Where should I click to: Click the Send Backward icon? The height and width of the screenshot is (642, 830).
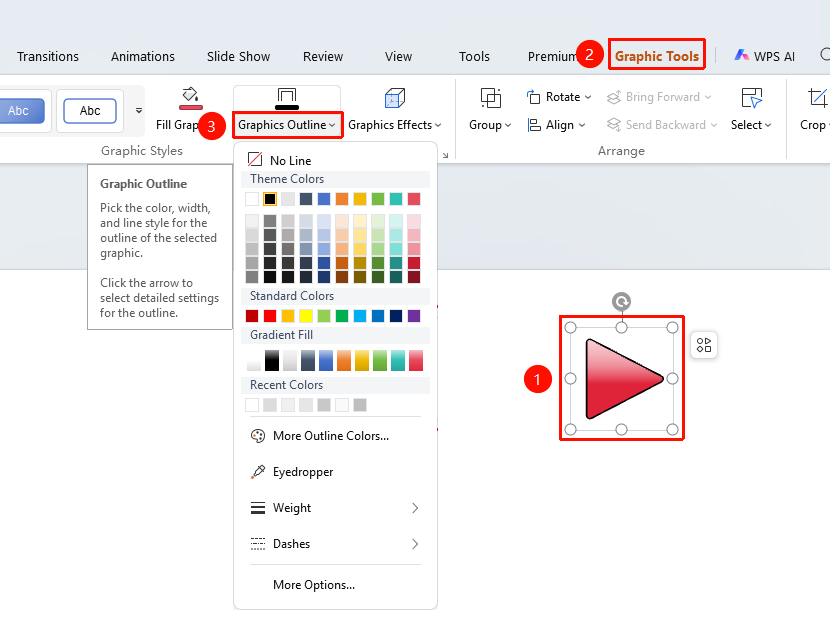click(x=614, y=125)
